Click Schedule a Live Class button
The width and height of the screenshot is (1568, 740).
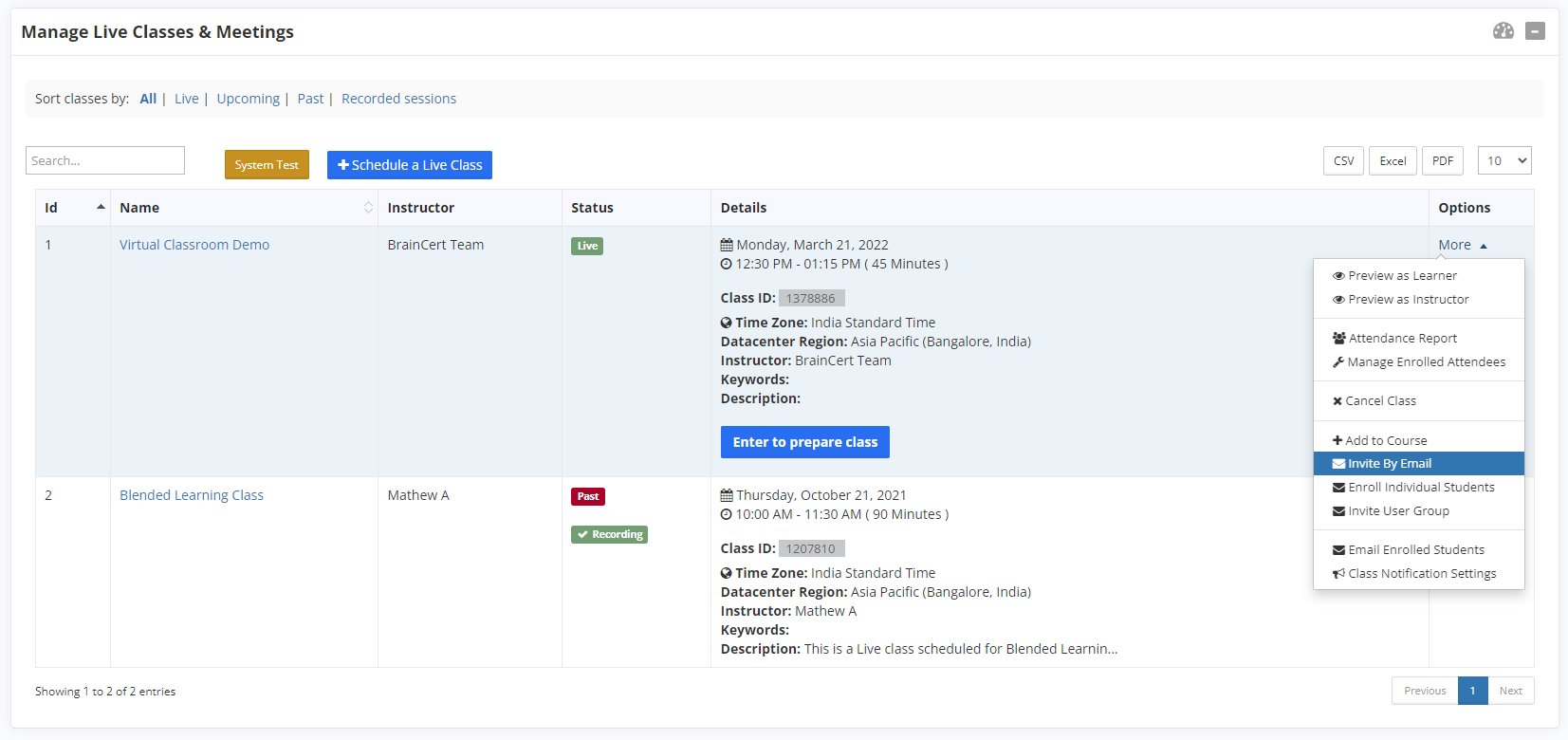(x=410, y=165)
